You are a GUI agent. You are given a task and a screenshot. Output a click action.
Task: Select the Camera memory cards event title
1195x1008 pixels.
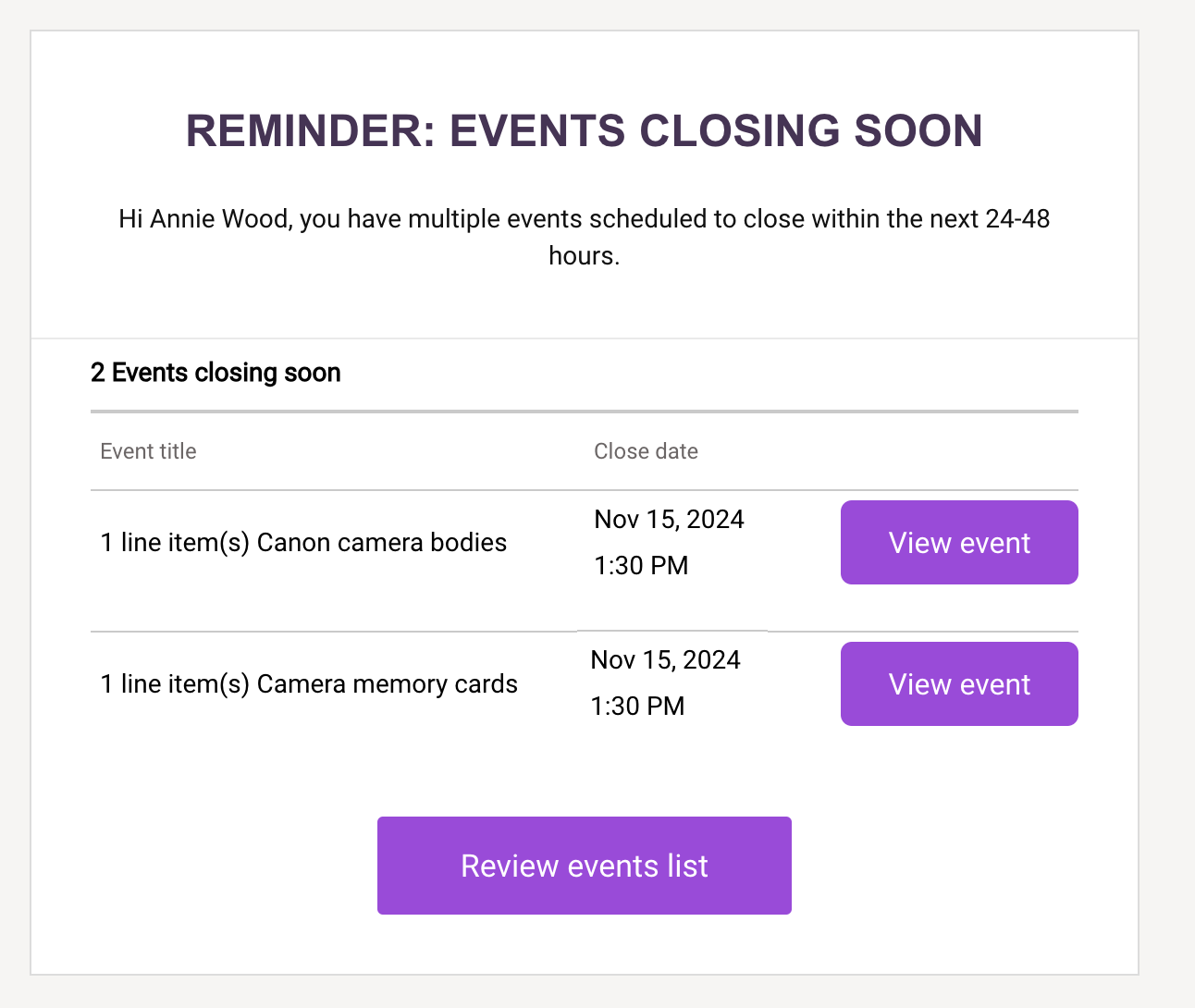(x=309, y=684)
